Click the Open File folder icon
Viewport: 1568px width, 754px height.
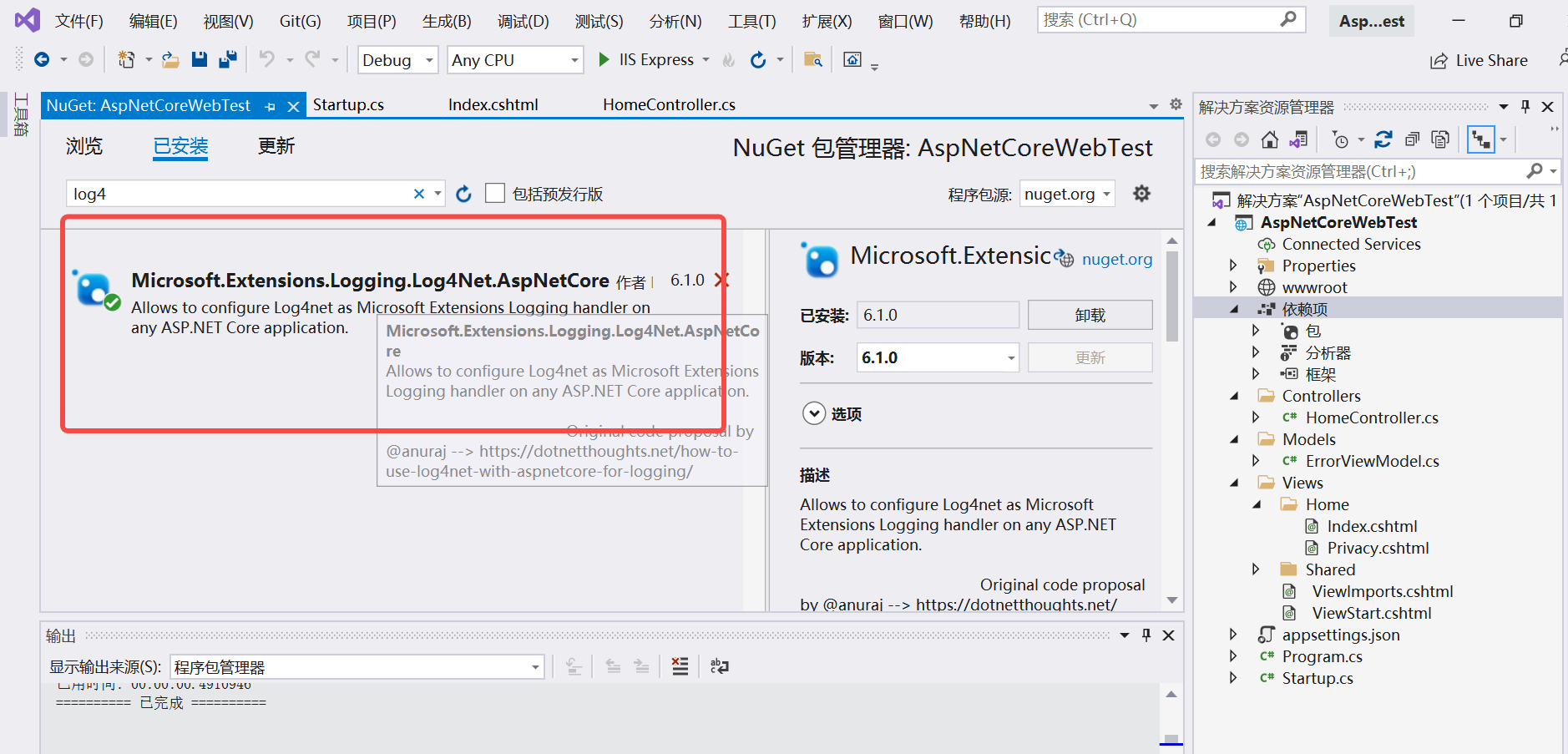tap(170, 59)
